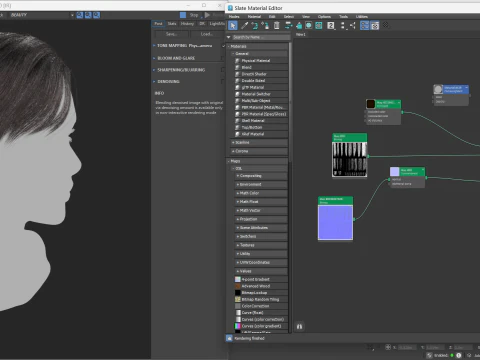Click 4-point Gradient map entry
Viewport: 480px width, 360px height.
(261, 279)
